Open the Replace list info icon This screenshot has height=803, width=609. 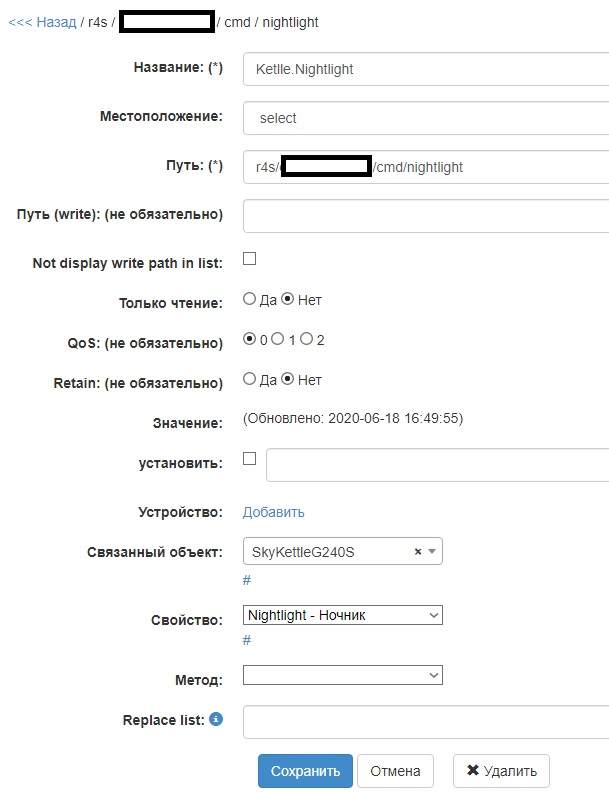[x=216, y=719]
